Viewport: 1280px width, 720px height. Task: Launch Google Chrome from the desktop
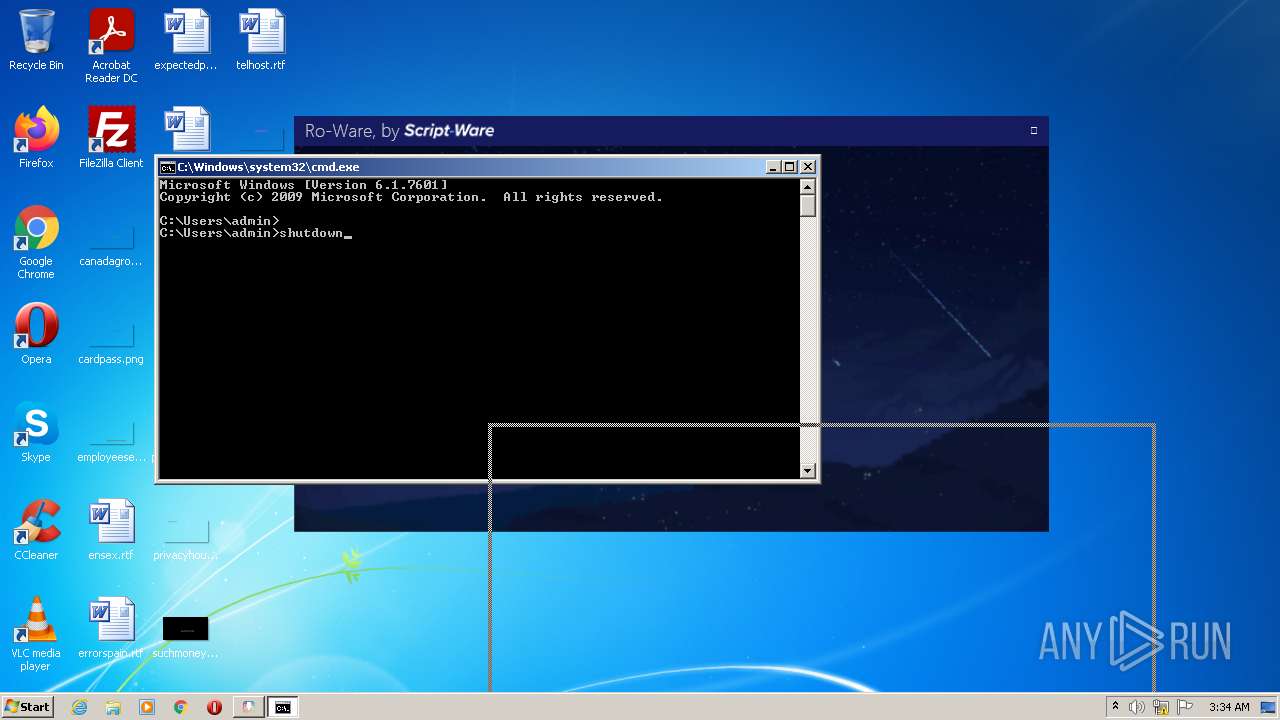[36, 242]
